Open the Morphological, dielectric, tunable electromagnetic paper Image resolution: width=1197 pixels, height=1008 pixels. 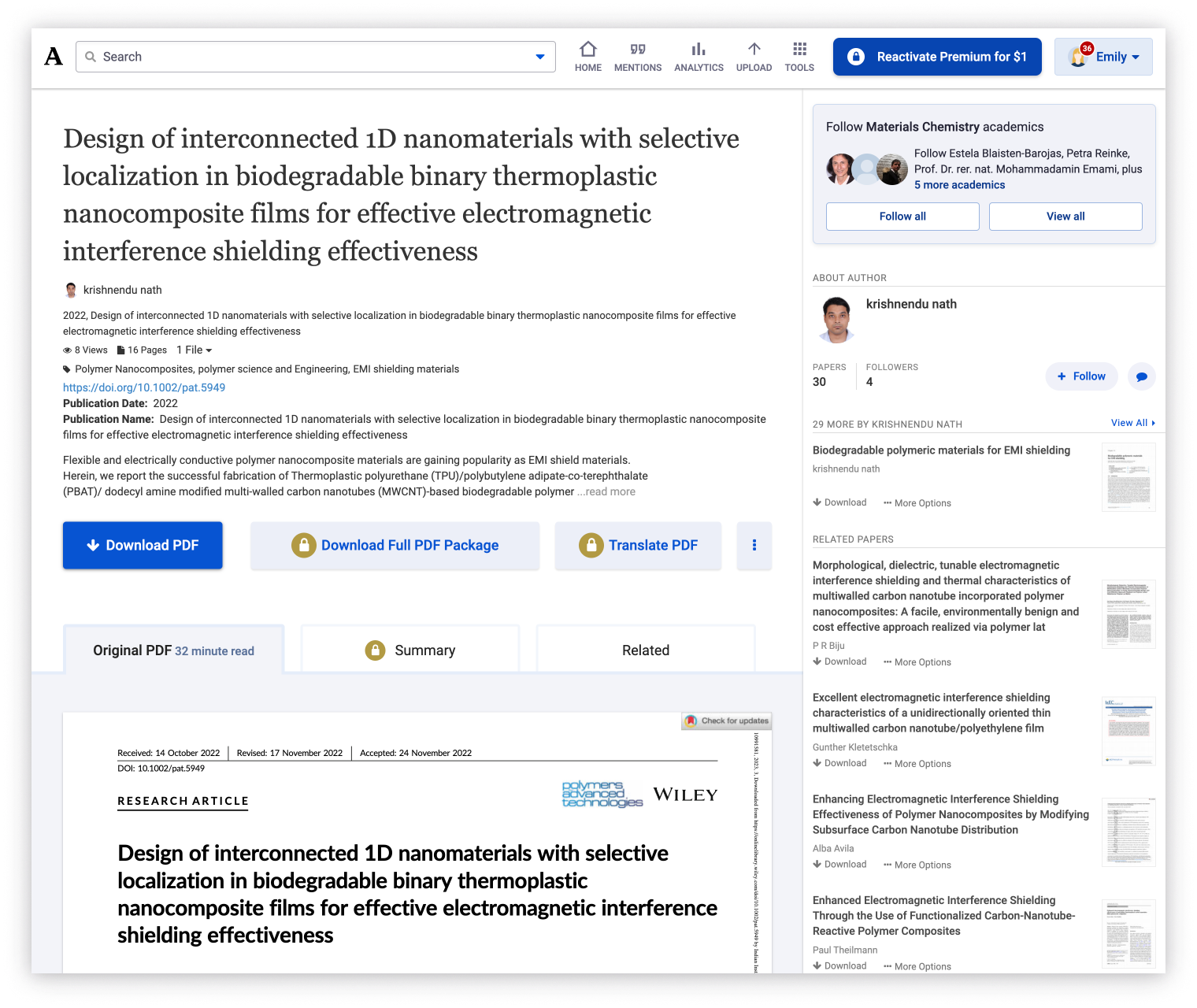click(946, 596)
